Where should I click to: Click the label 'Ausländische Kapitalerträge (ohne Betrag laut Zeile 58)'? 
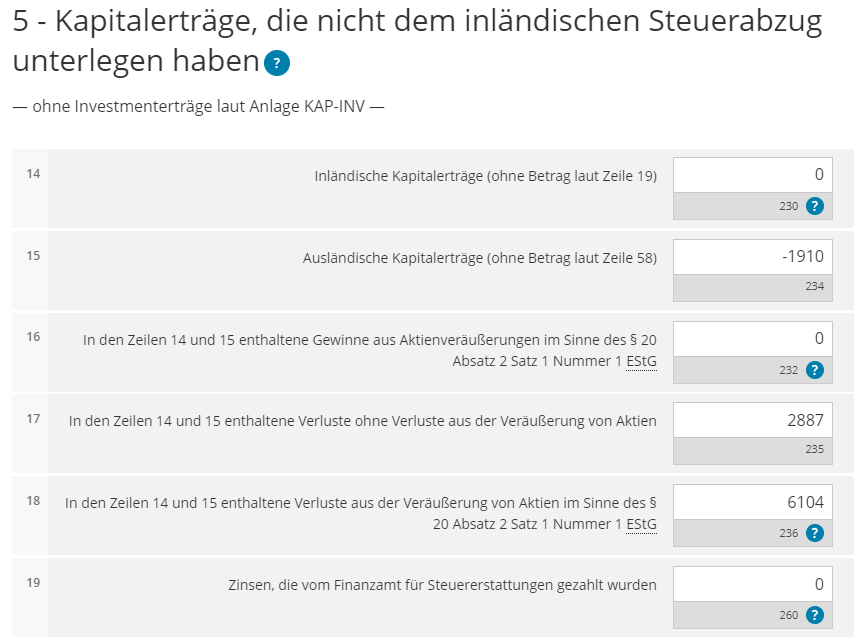click(479, 258)
